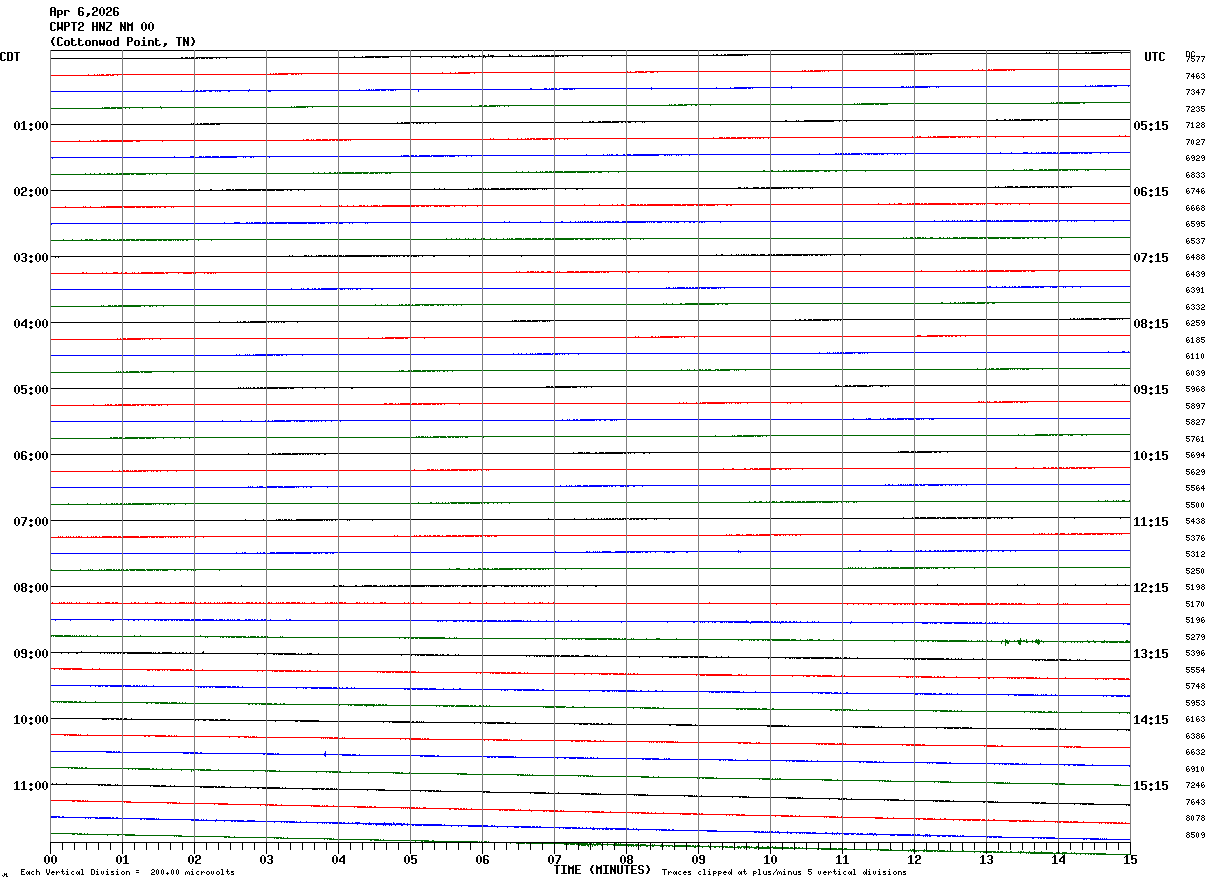Click the '05:00' CDT time label
Screen dimensions: 1210x886
31,390
